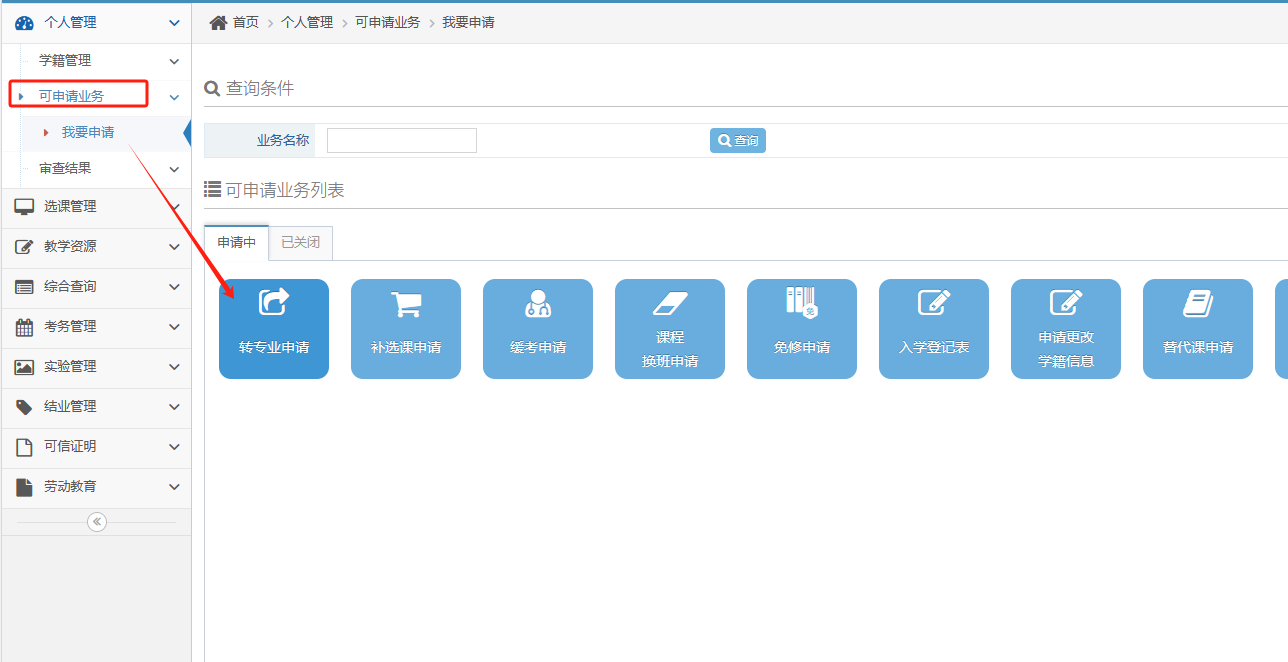The height and width of the screenshot is (662, 1288).
Task: Expand the 选课管理 menu
Action: [95, 207]
